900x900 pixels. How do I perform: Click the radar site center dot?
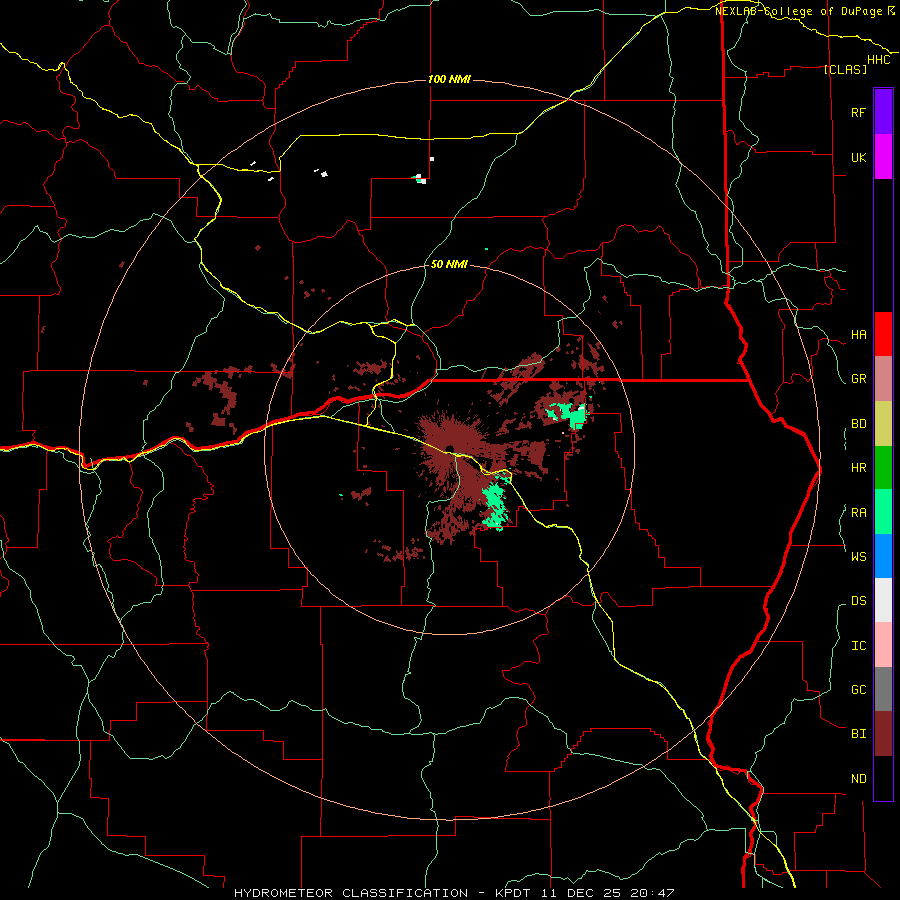point(449,448)
